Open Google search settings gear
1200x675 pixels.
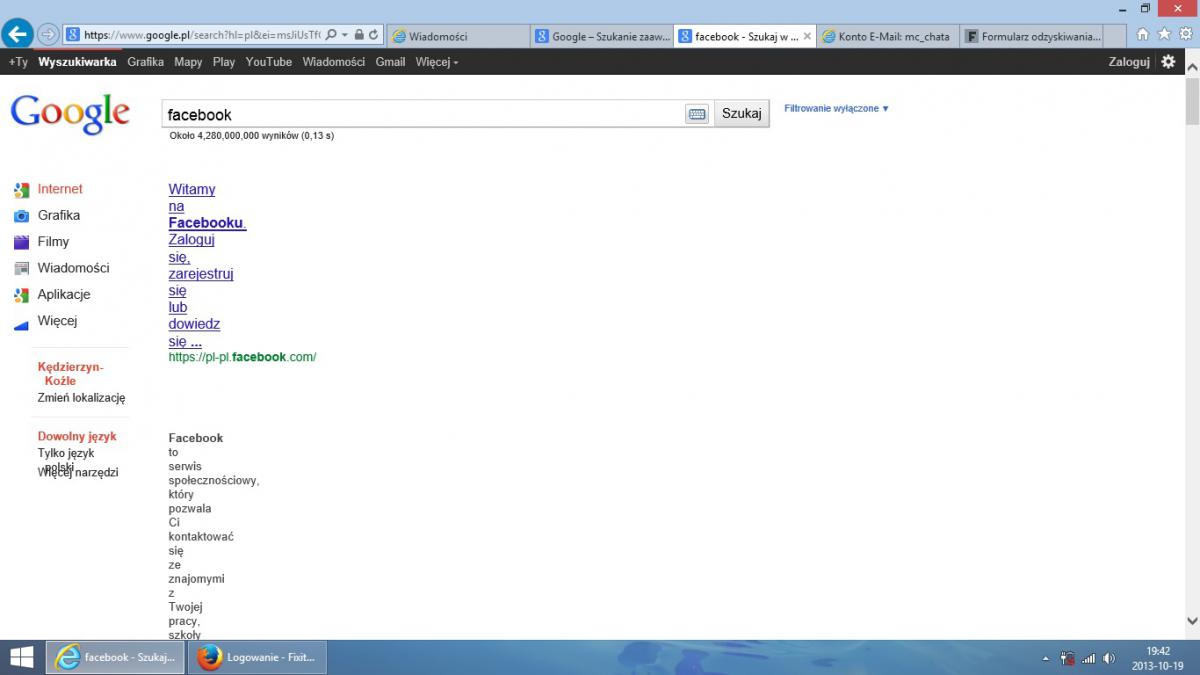coord(1168,62)
